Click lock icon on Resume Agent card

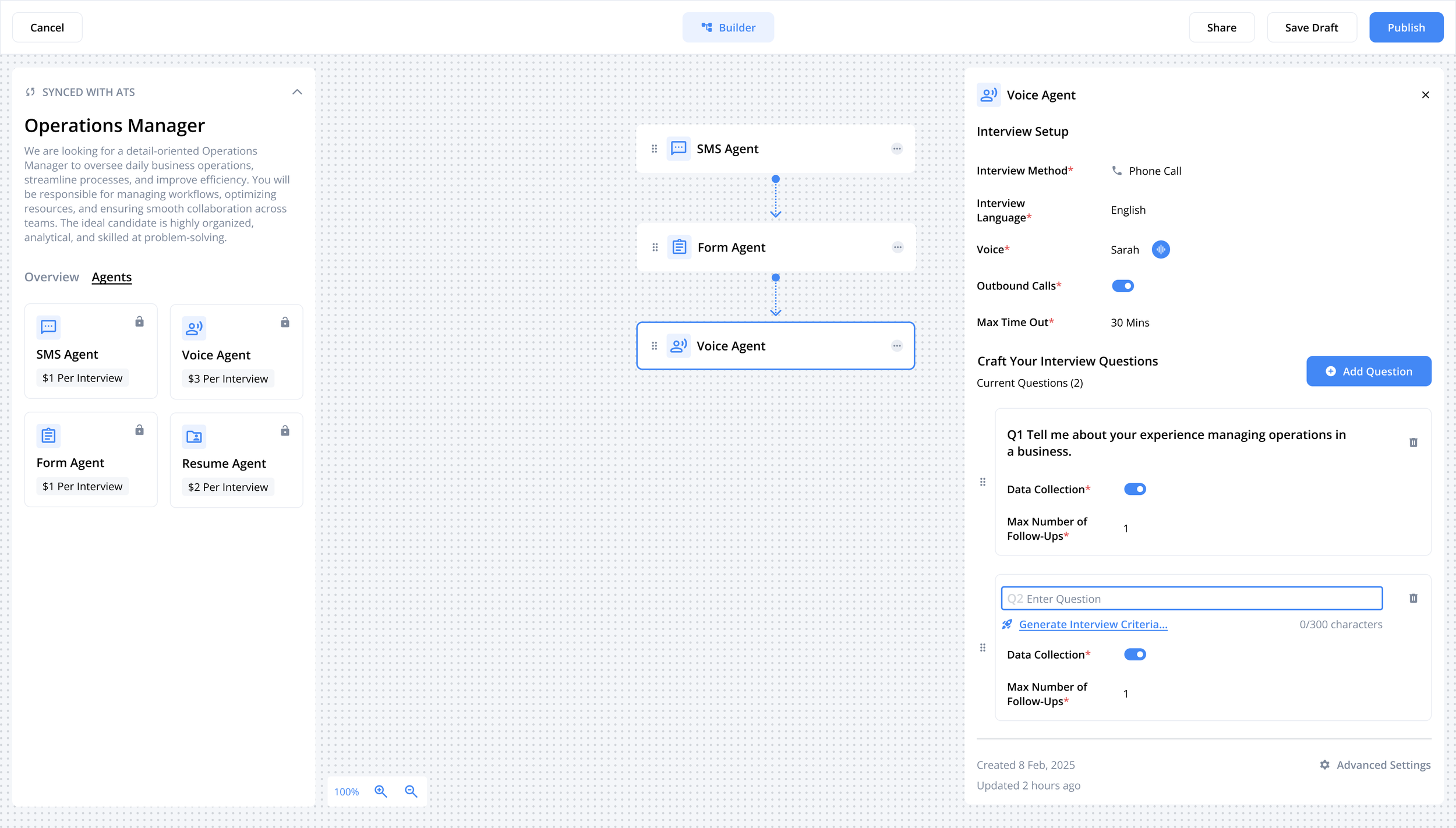pos(285,431)
